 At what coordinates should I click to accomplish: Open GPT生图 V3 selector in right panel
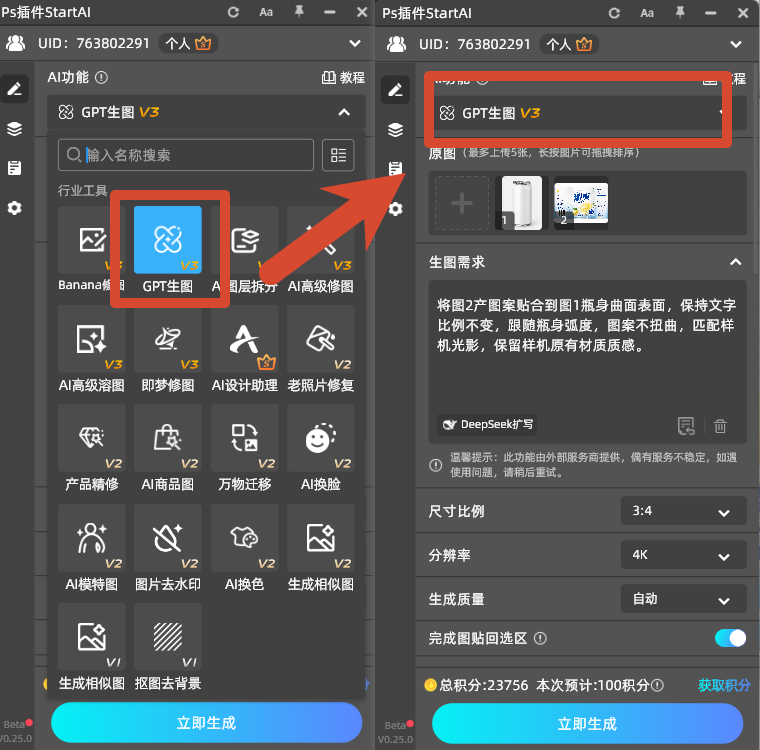click(x=589, y=113)
